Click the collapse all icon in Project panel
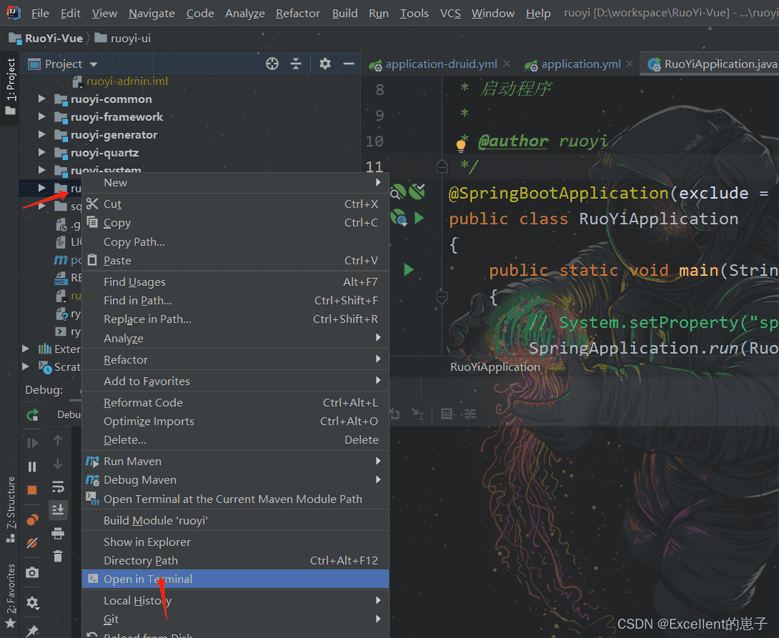Image resolution: width=779 pixels, height=638 pixels. [x=296, y=64]
